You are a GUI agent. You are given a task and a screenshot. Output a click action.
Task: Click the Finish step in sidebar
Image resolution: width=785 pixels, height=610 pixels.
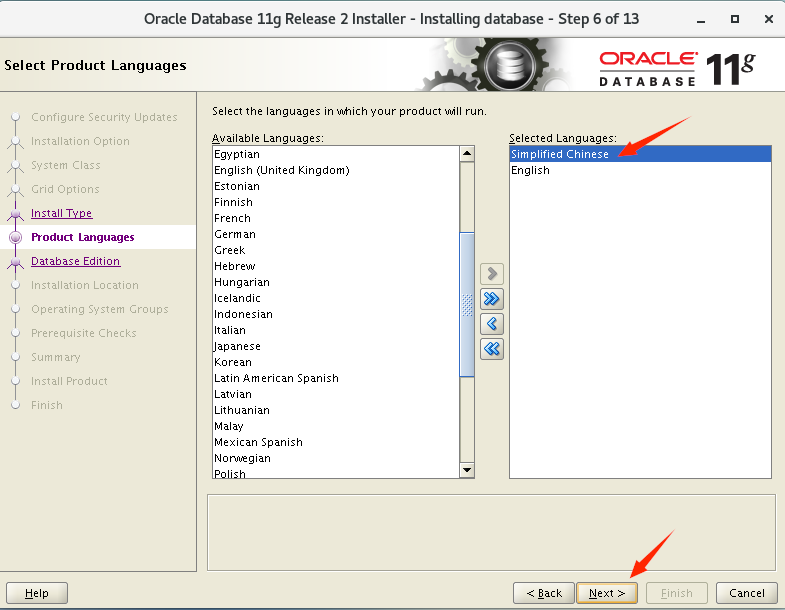point(47,405)
